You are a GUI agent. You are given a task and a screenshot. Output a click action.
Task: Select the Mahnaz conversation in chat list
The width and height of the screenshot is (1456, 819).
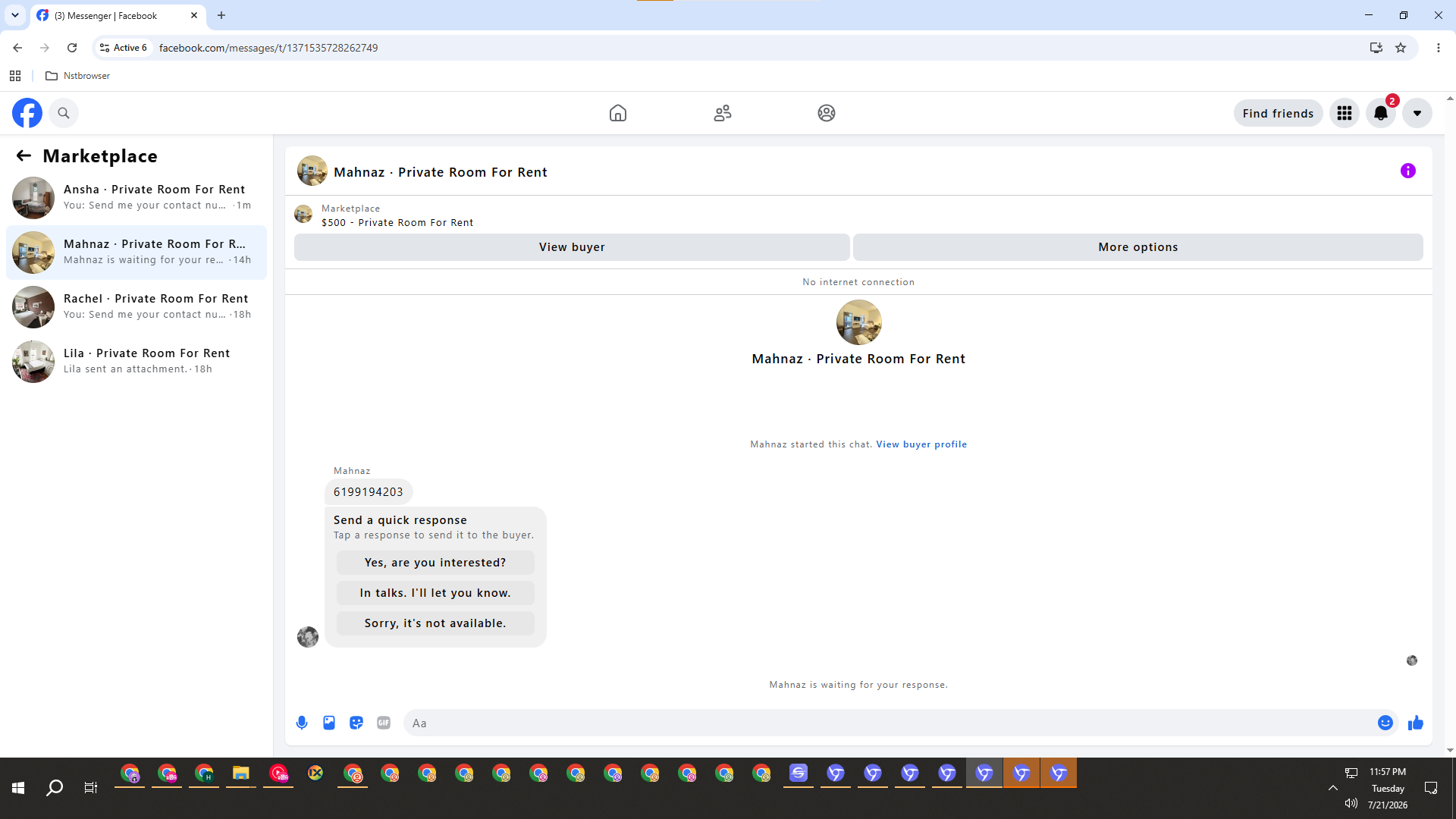[x=136, y=253]
